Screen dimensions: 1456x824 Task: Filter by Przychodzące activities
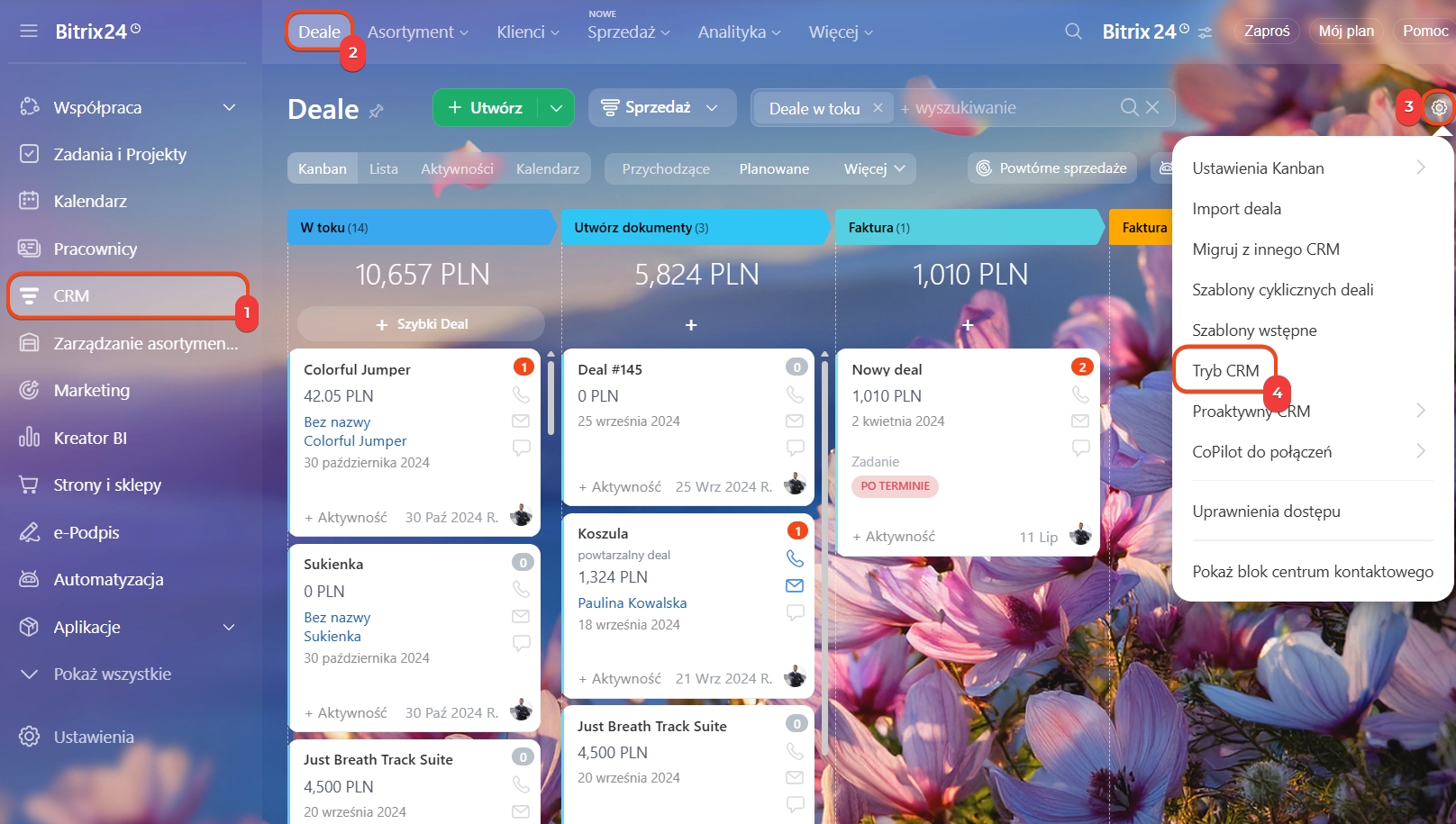pos(666,168)
